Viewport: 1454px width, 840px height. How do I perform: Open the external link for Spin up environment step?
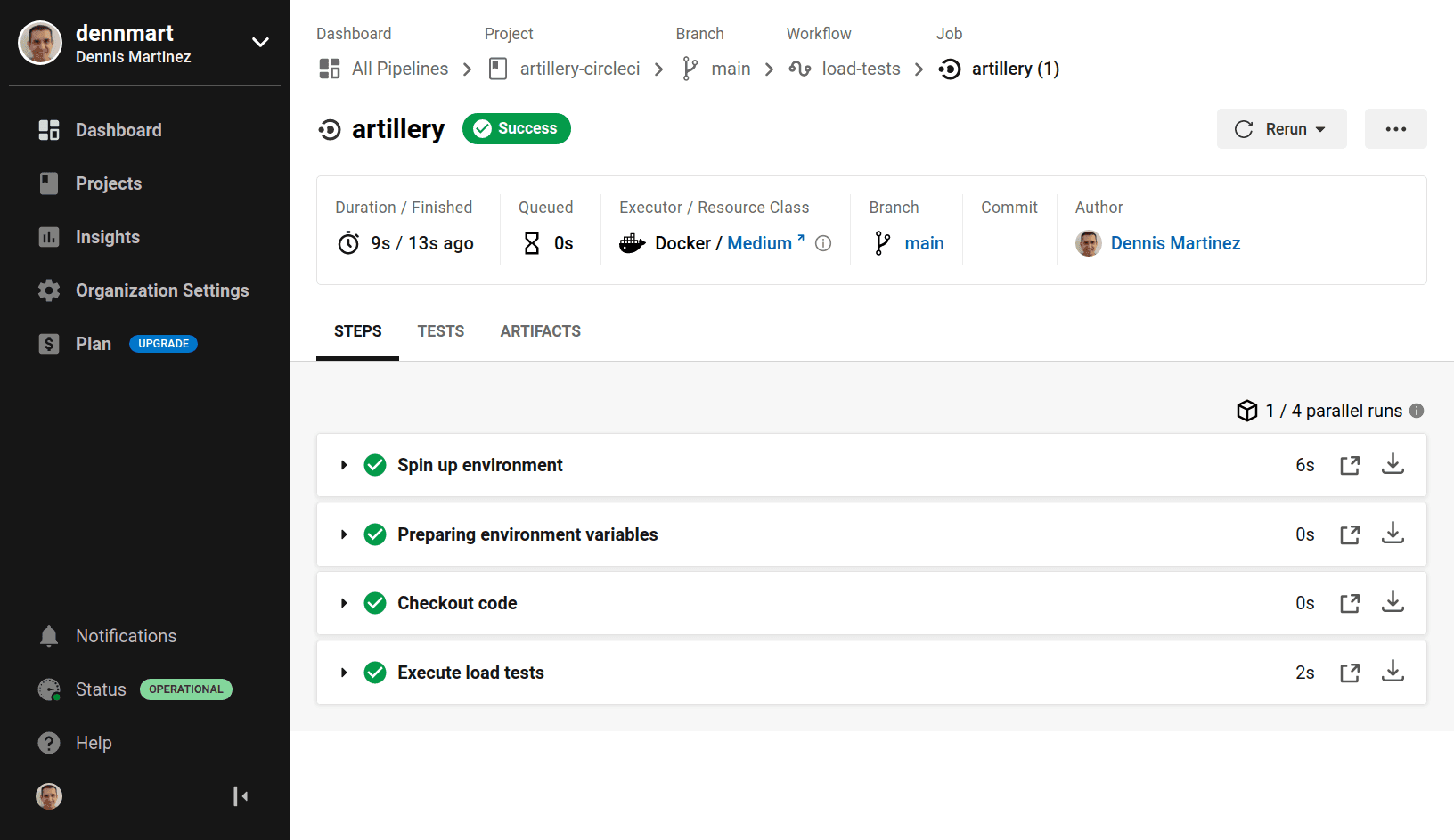(x=1350, y=464)
